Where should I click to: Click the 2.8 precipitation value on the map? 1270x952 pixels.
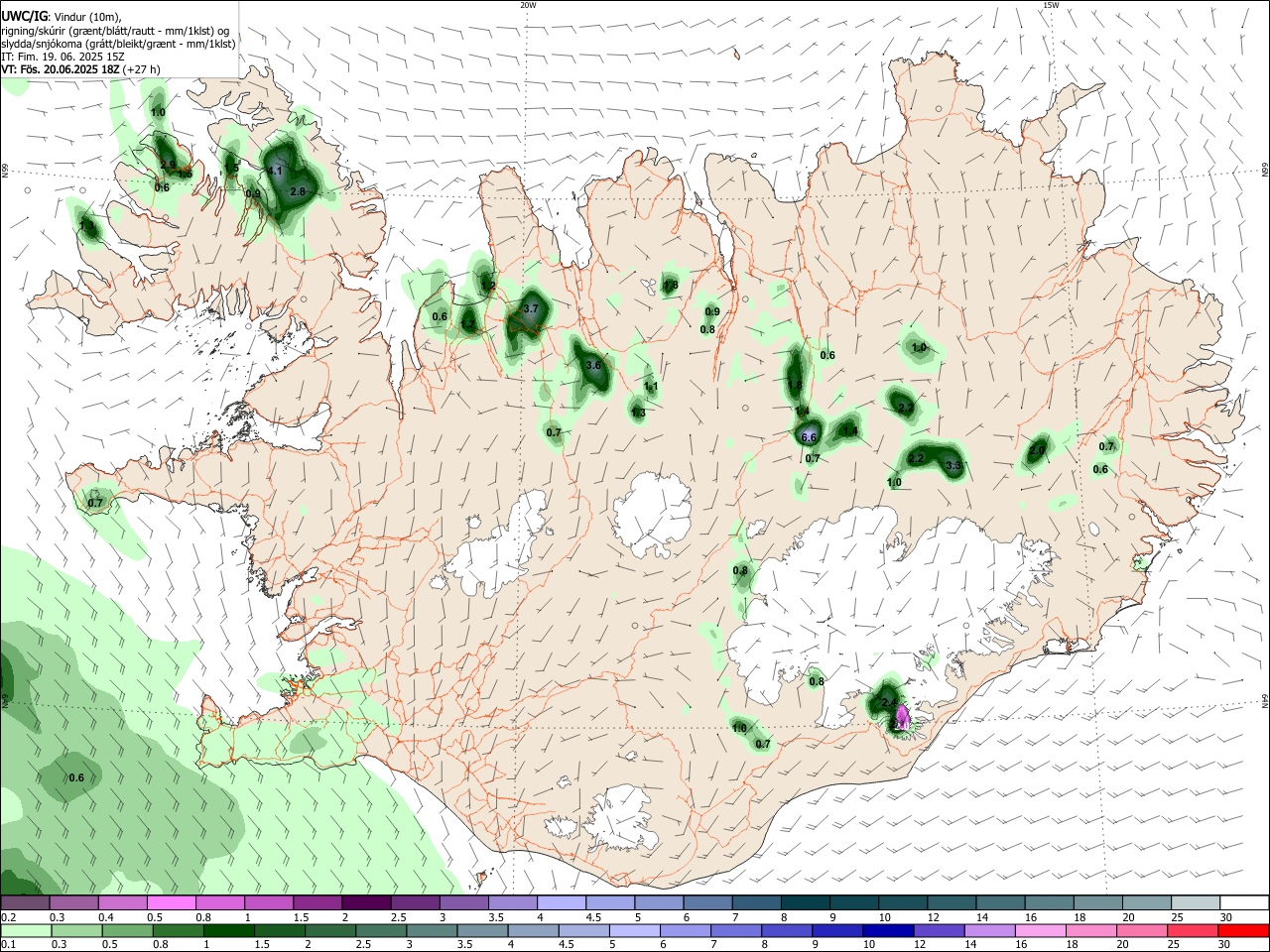(298, 190)
